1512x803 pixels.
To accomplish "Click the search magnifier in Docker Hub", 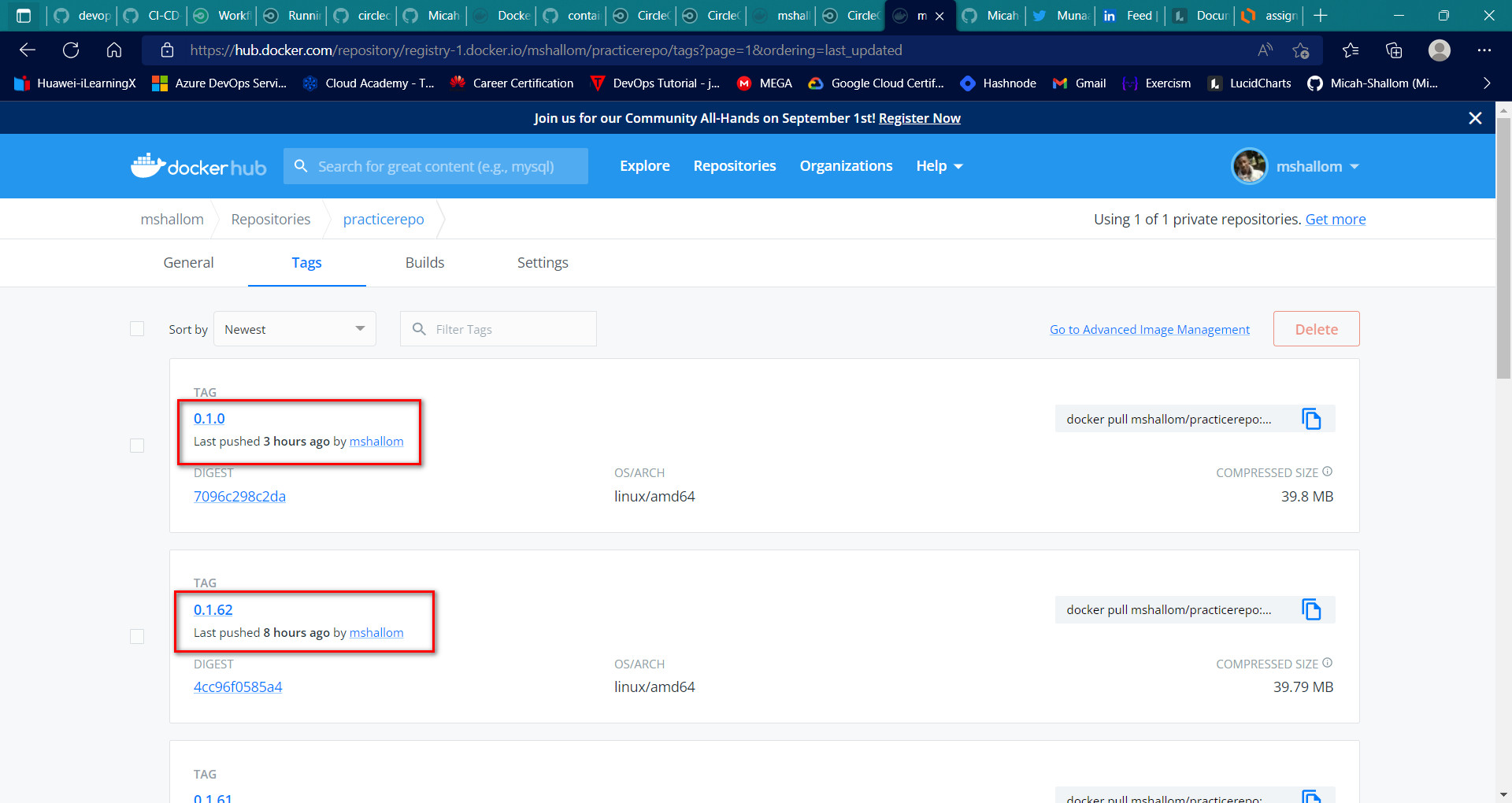I will tap(301, 166).
